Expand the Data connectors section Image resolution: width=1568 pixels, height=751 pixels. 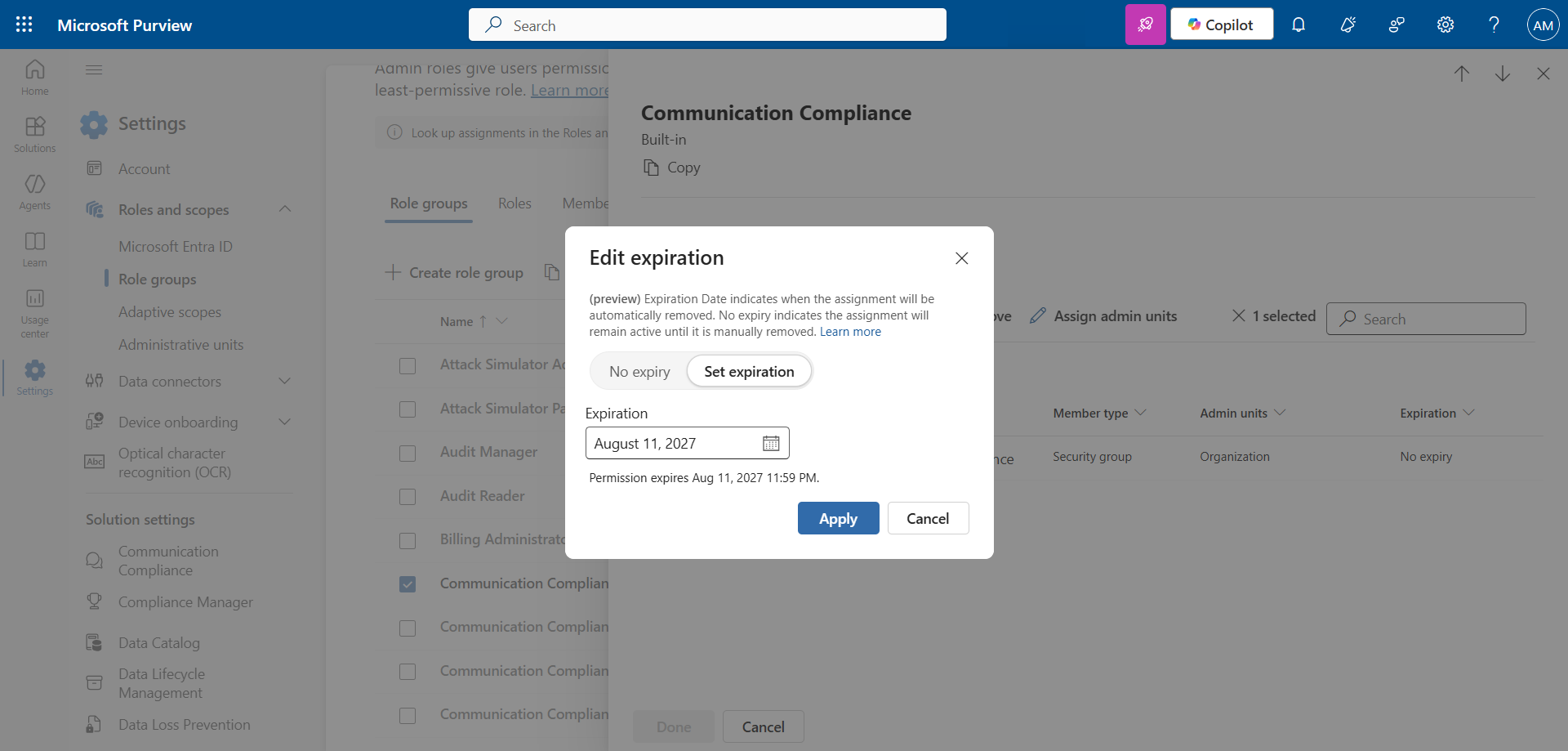pyautogui.click(x=285, y=381)
